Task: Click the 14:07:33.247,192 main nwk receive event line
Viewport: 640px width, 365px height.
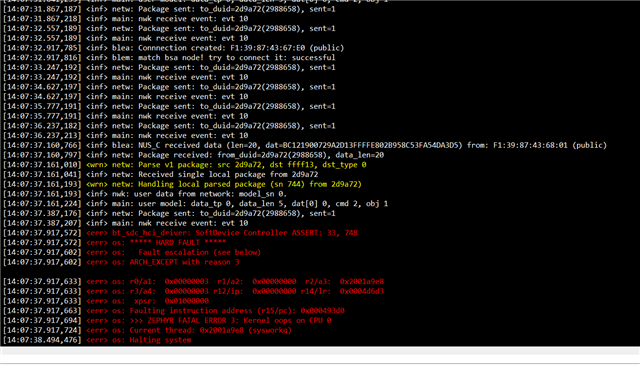Action: pos(125,77)
